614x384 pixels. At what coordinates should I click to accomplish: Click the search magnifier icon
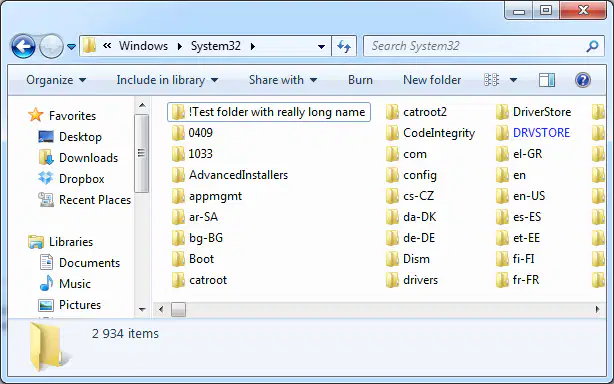coord(592,46)
